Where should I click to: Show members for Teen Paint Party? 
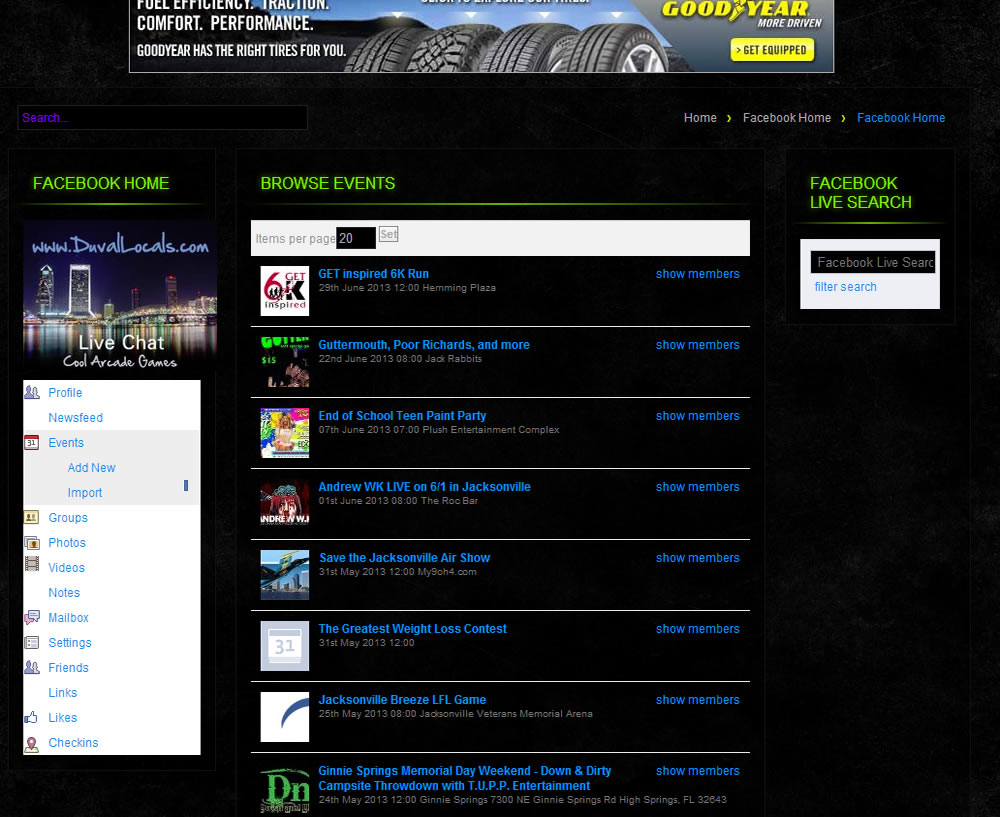tap(698, 416)
